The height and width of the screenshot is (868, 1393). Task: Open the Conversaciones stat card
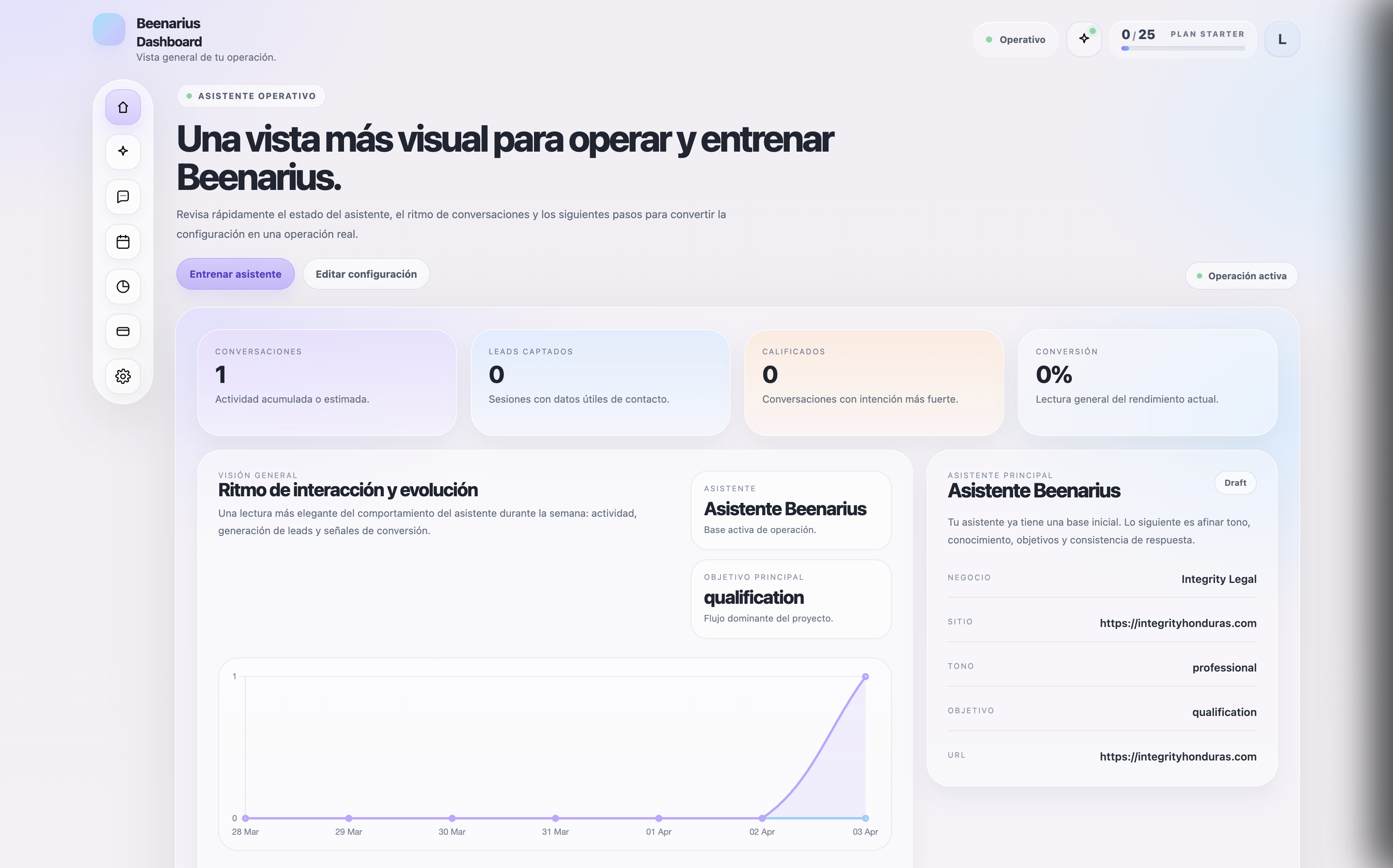[327, 382]
